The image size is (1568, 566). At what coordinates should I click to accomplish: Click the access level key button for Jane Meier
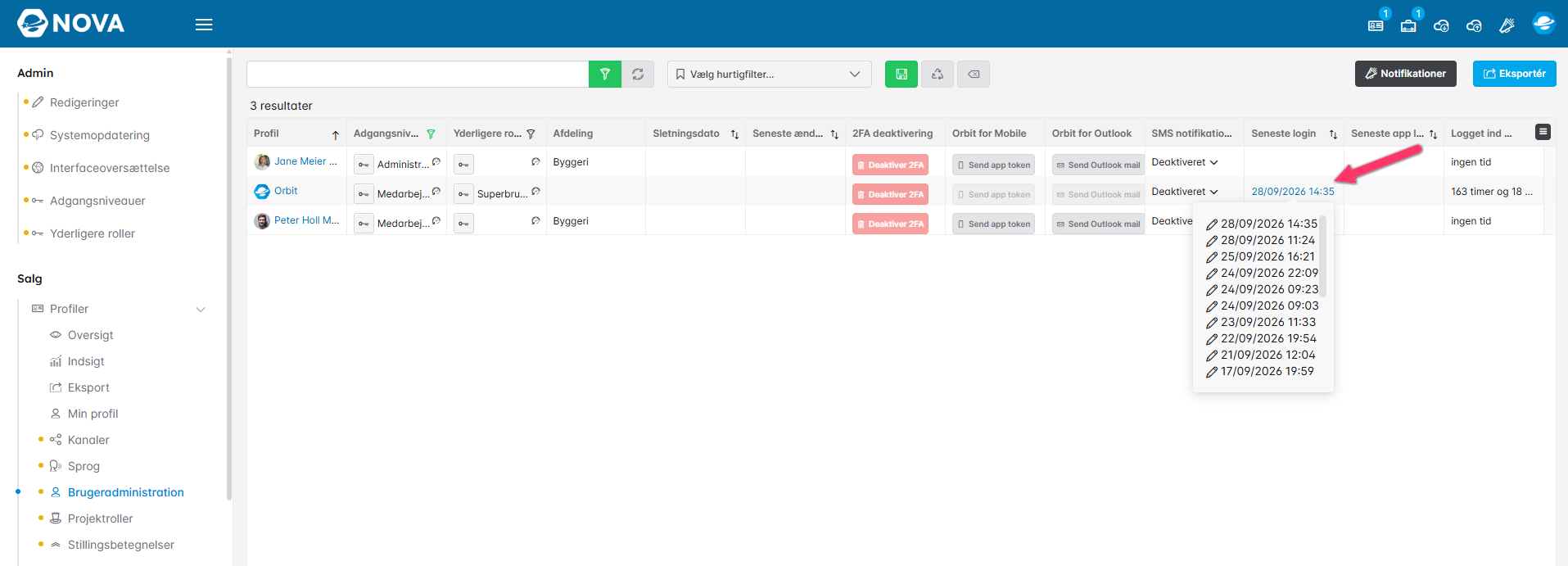click(x=364, y=164)
